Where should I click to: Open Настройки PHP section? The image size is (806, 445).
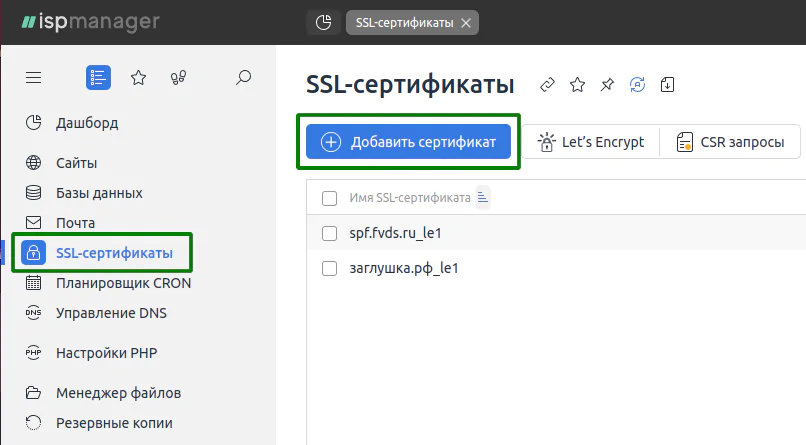point(106,353)
